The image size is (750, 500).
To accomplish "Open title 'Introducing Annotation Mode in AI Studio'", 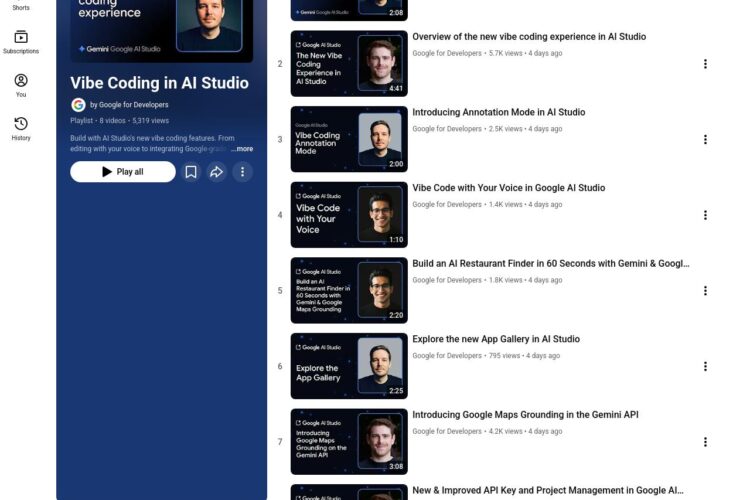I will pyautogui.click(x=499, y=112).
